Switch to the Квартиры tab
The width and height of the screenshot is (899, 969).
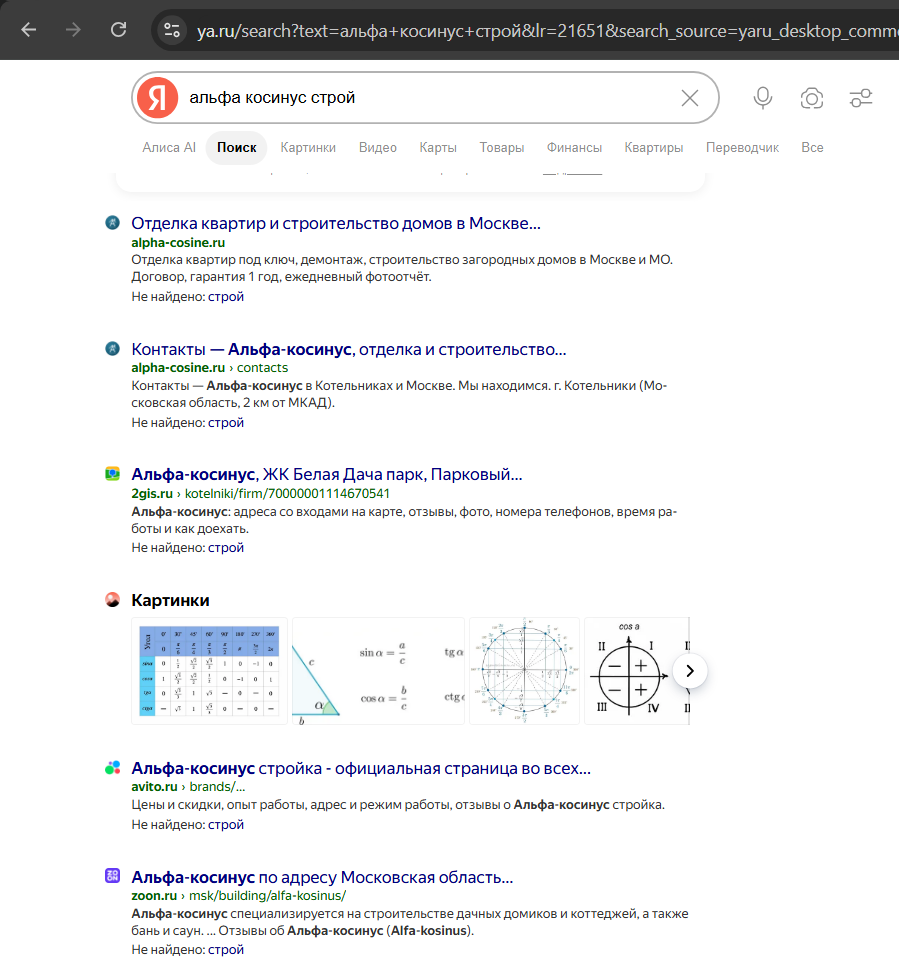(654, 148)
